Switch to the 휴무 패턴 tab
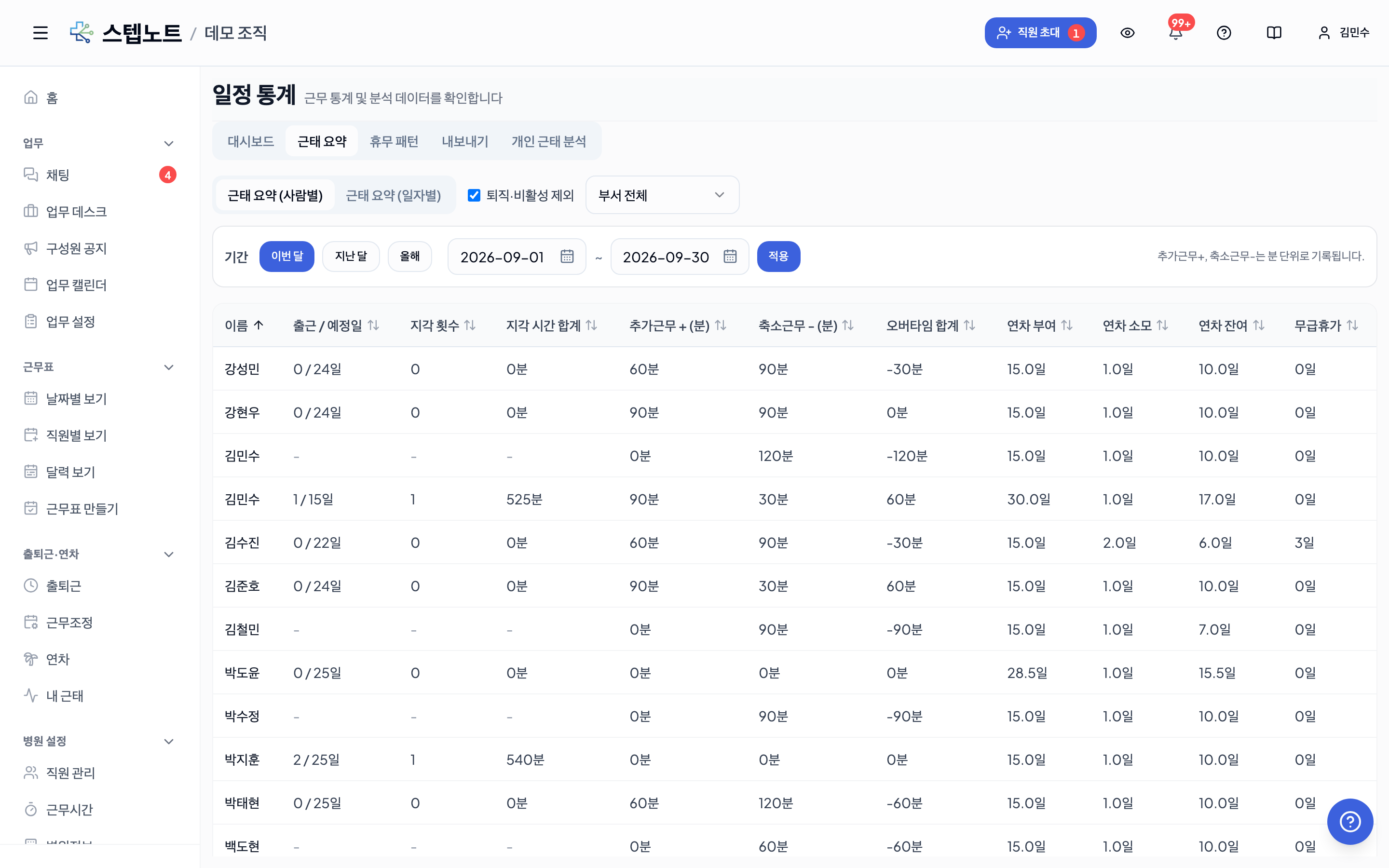Image resolution: width=1389 pixels, height=868 pixels. click(394, 141)
